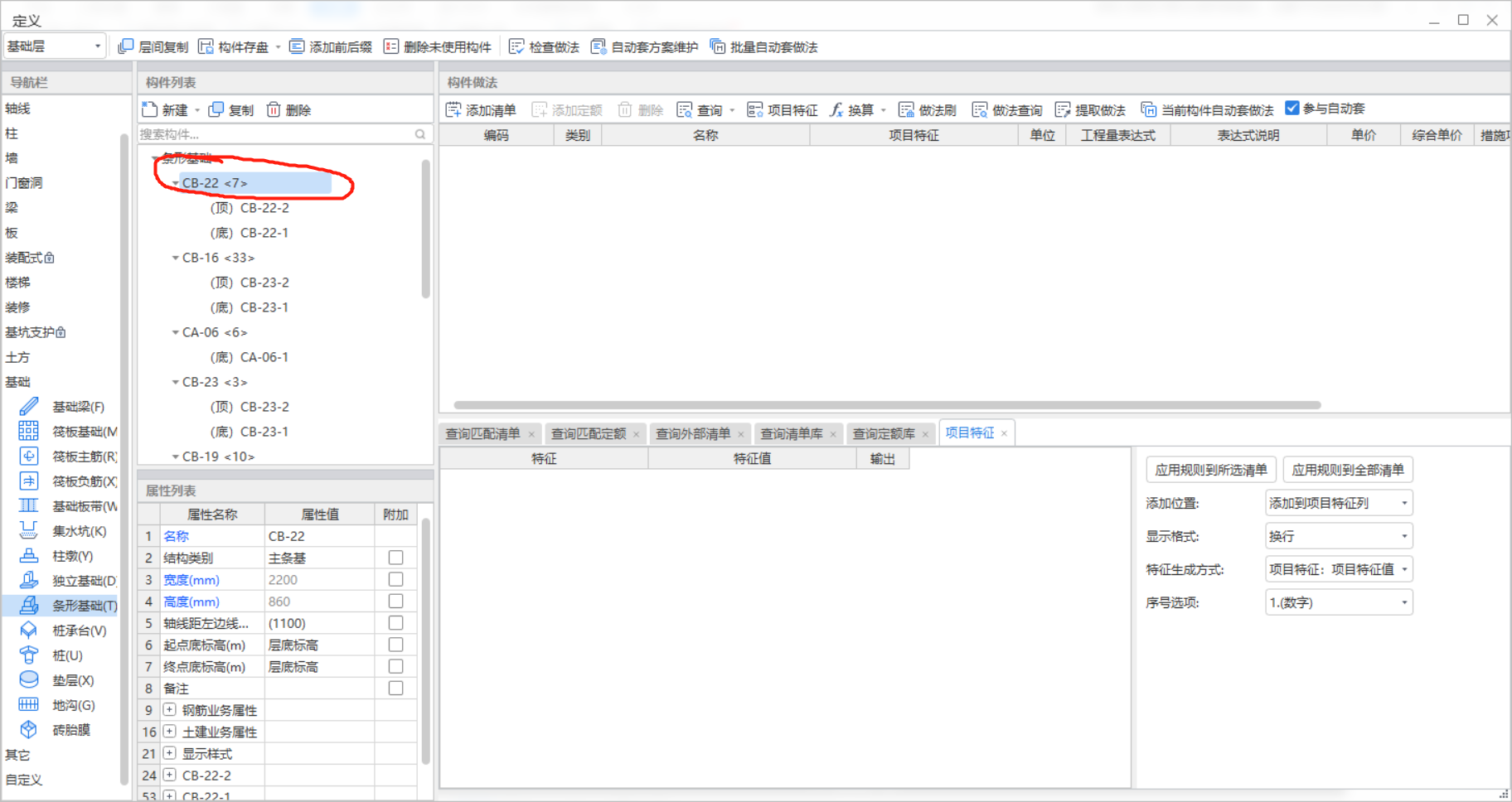The image size is (1512, 802).
Task: Expand 钢筋业务属性 property group
Action: pyautogui.click(x=169, y=710)
